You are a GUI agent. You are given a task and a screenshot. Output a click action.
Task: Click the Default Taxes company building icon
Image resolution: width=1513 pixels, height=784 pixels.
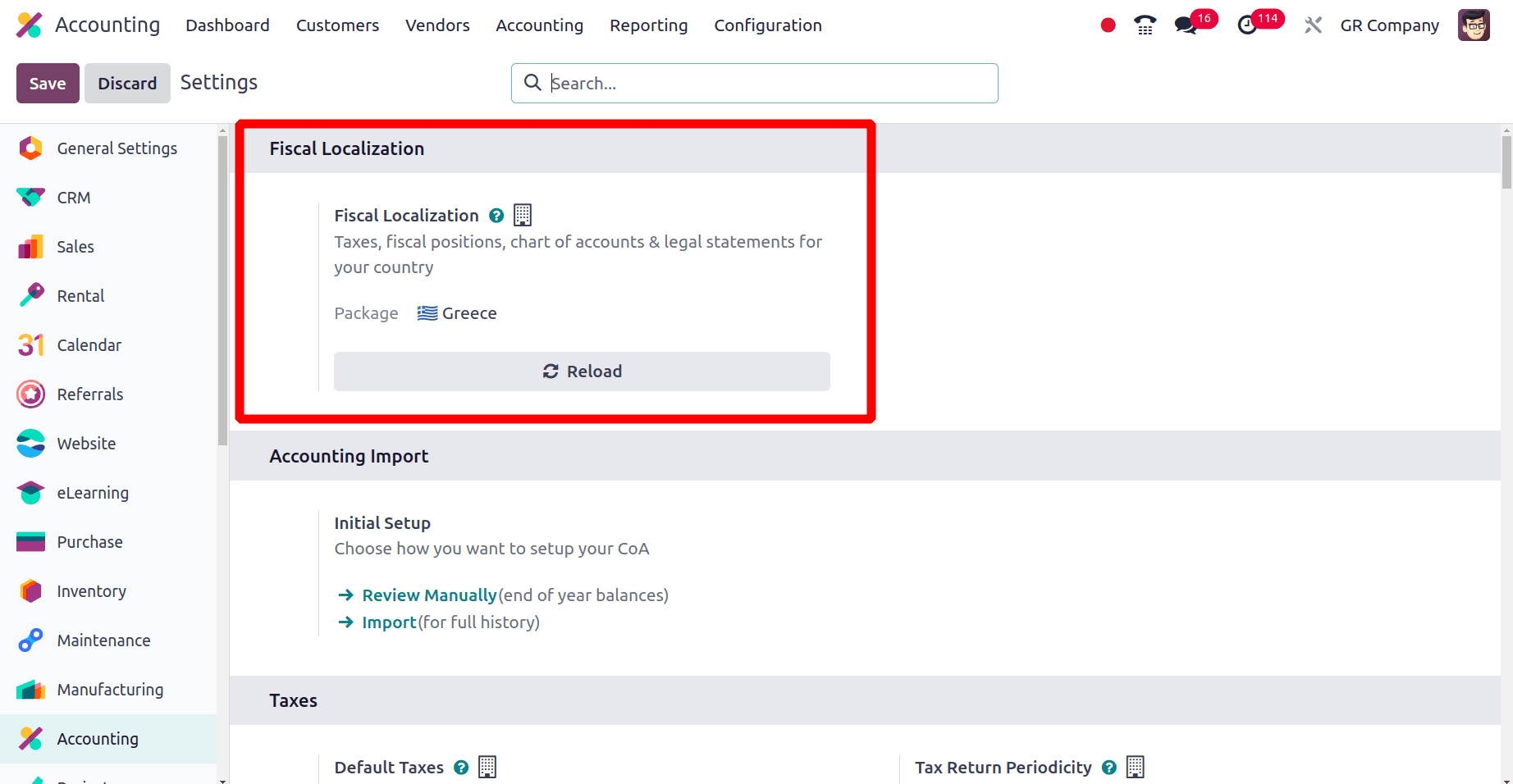pyautogui.click(x=487, y=767)
